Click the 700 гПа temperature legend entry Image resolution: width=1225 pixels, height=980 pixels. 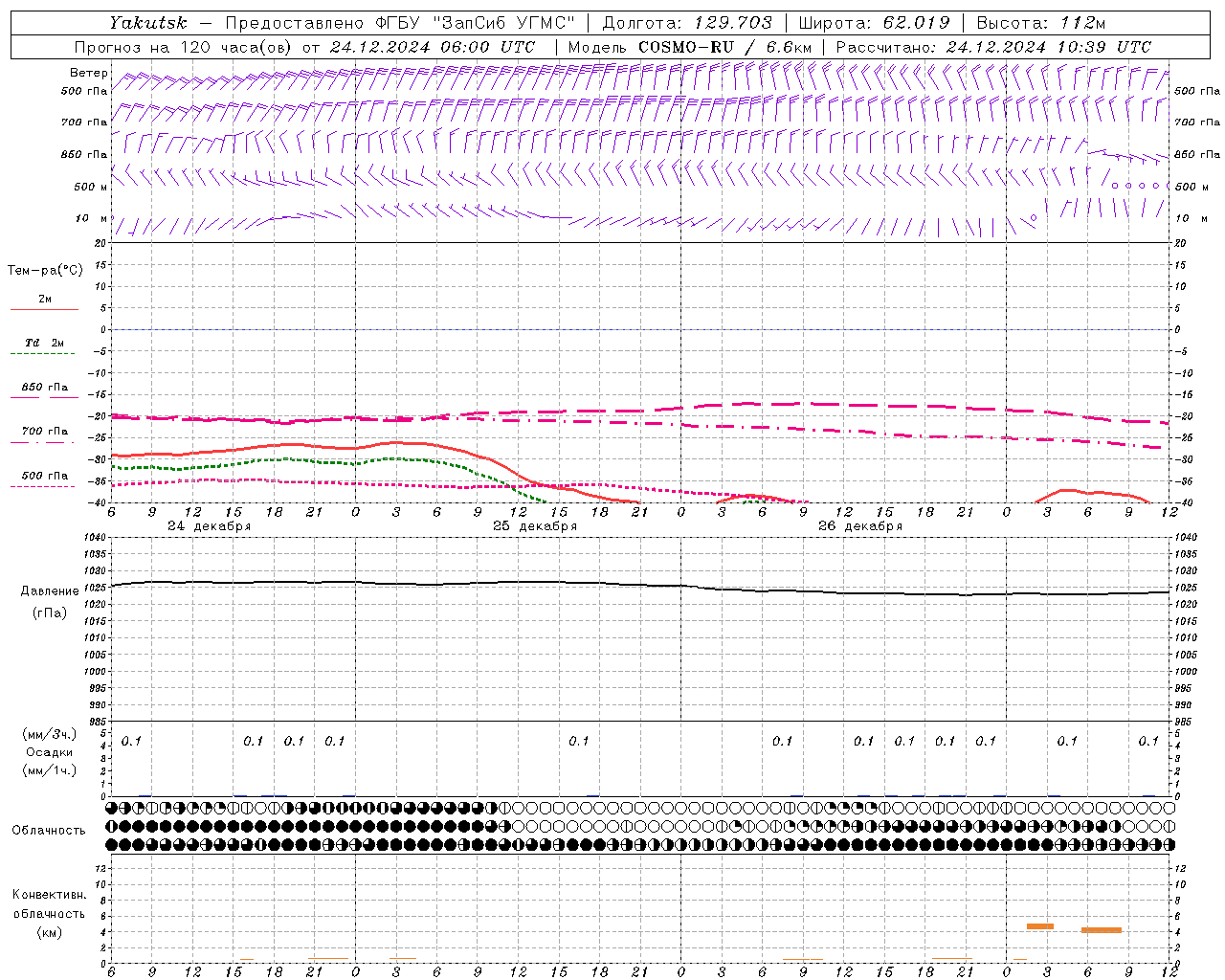[45, 432]
